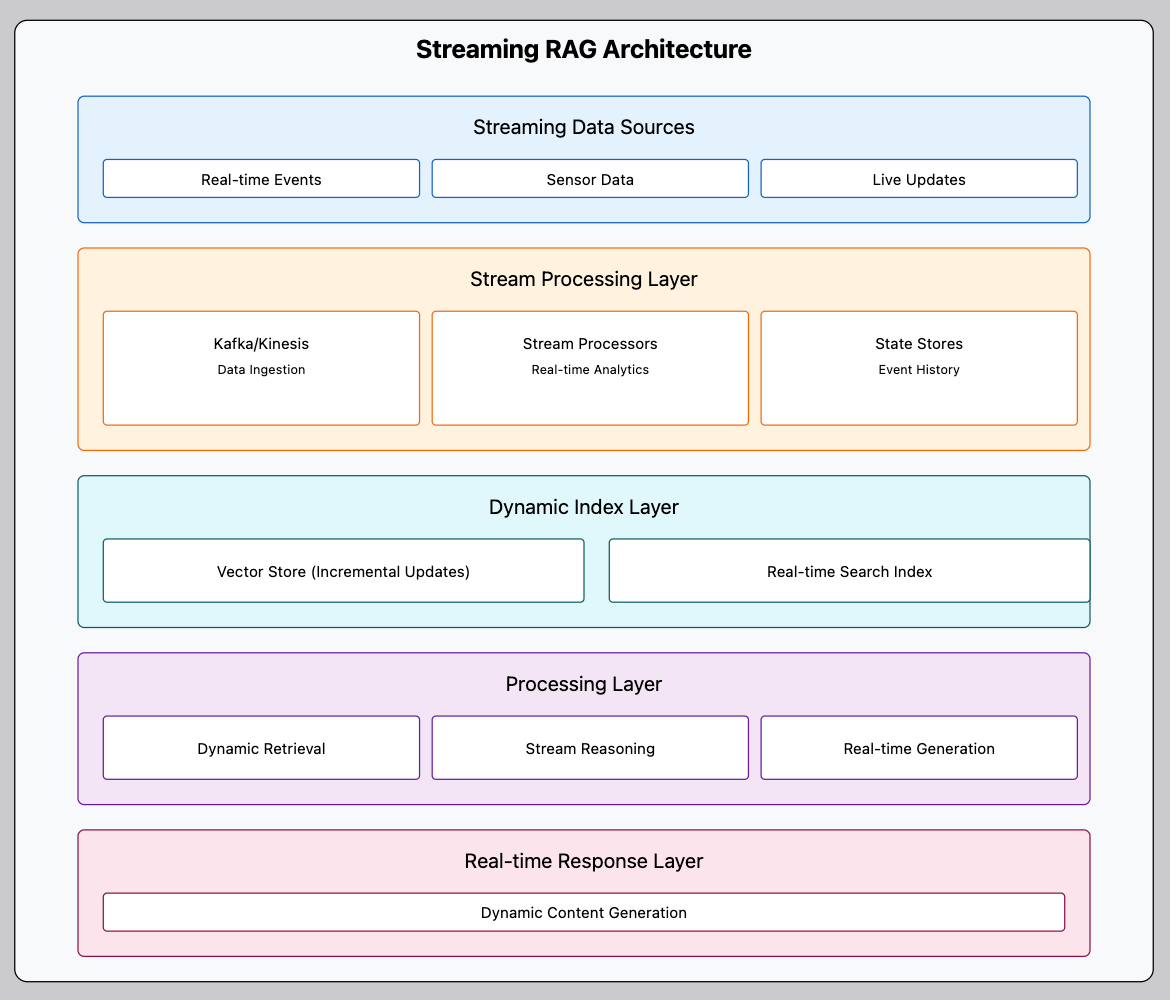The height and width of the screenshot is (1000, 1170).
Task: Select the Kafka/Kinesis Data Ingestion block
Action: coord(261,367)
